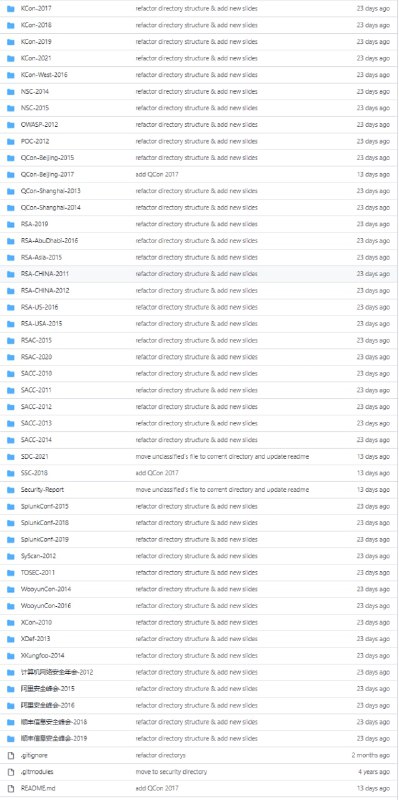Open the RSAC-2020 directory
This screenshot has height=800, width=399.
point(36,357)
